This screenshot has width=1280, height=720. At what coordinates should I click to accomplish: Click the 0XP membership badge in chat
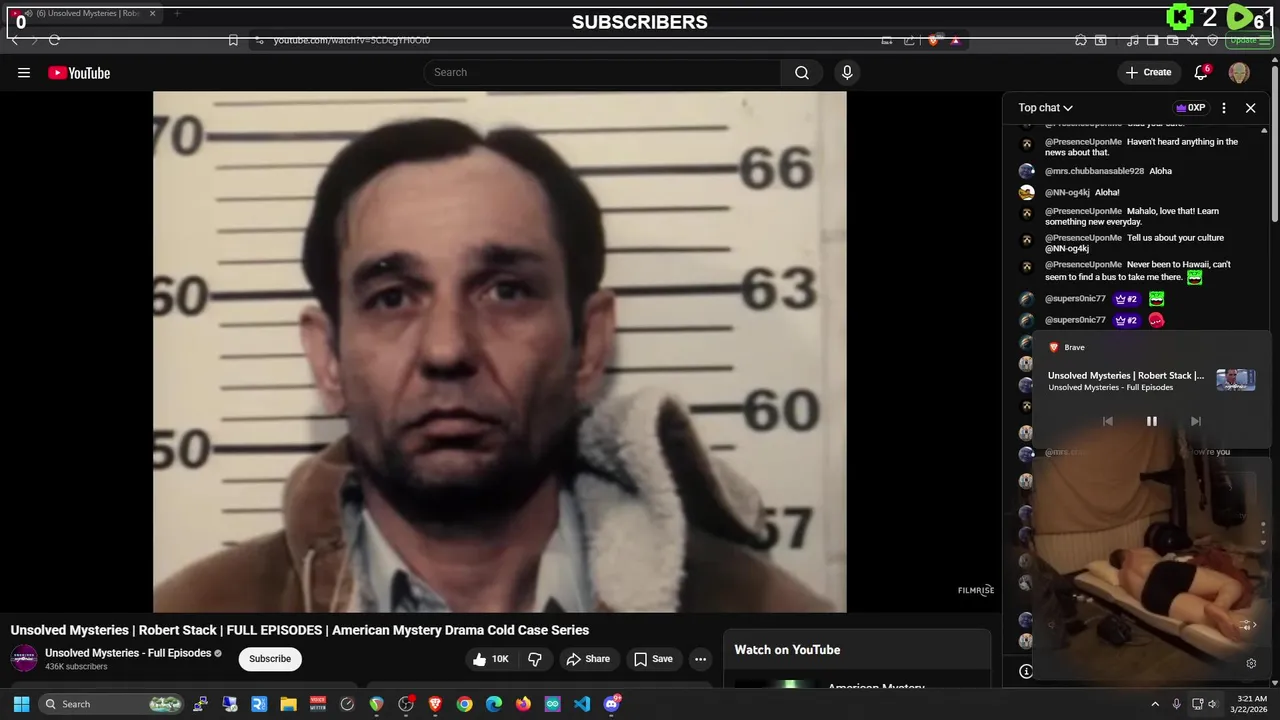pyautogui.click(x=1190, y=108)
